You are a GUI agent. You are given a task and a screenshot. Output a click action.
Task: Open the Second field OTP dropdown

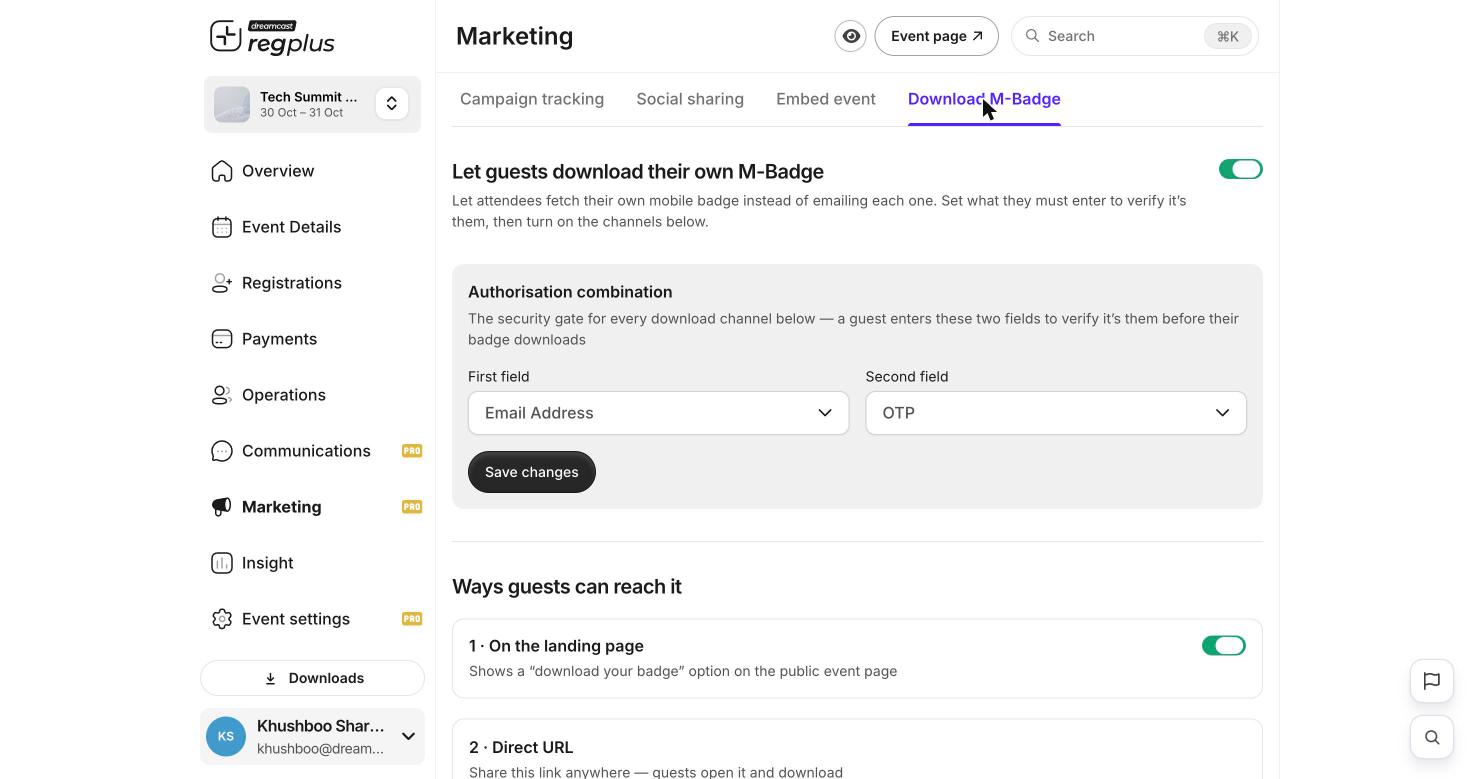(x=1056, y=413)
